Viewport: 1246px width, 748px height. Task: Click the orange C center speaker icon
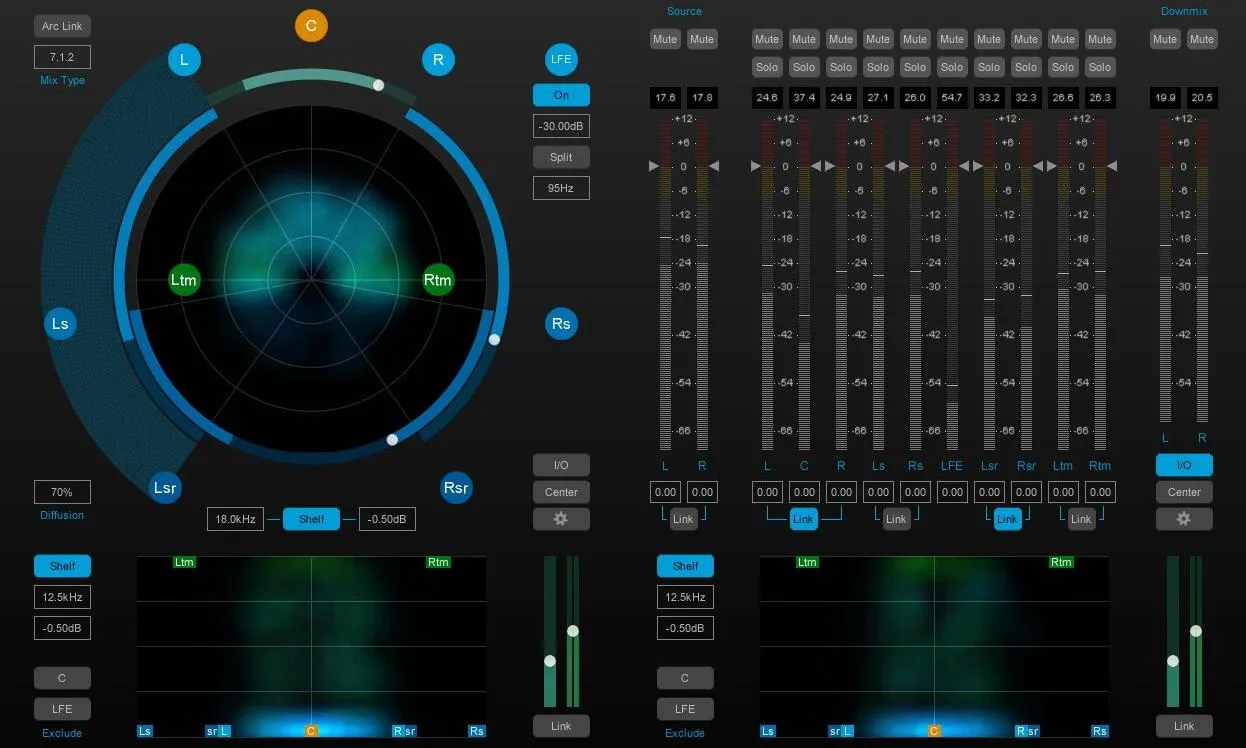[311, 26]
